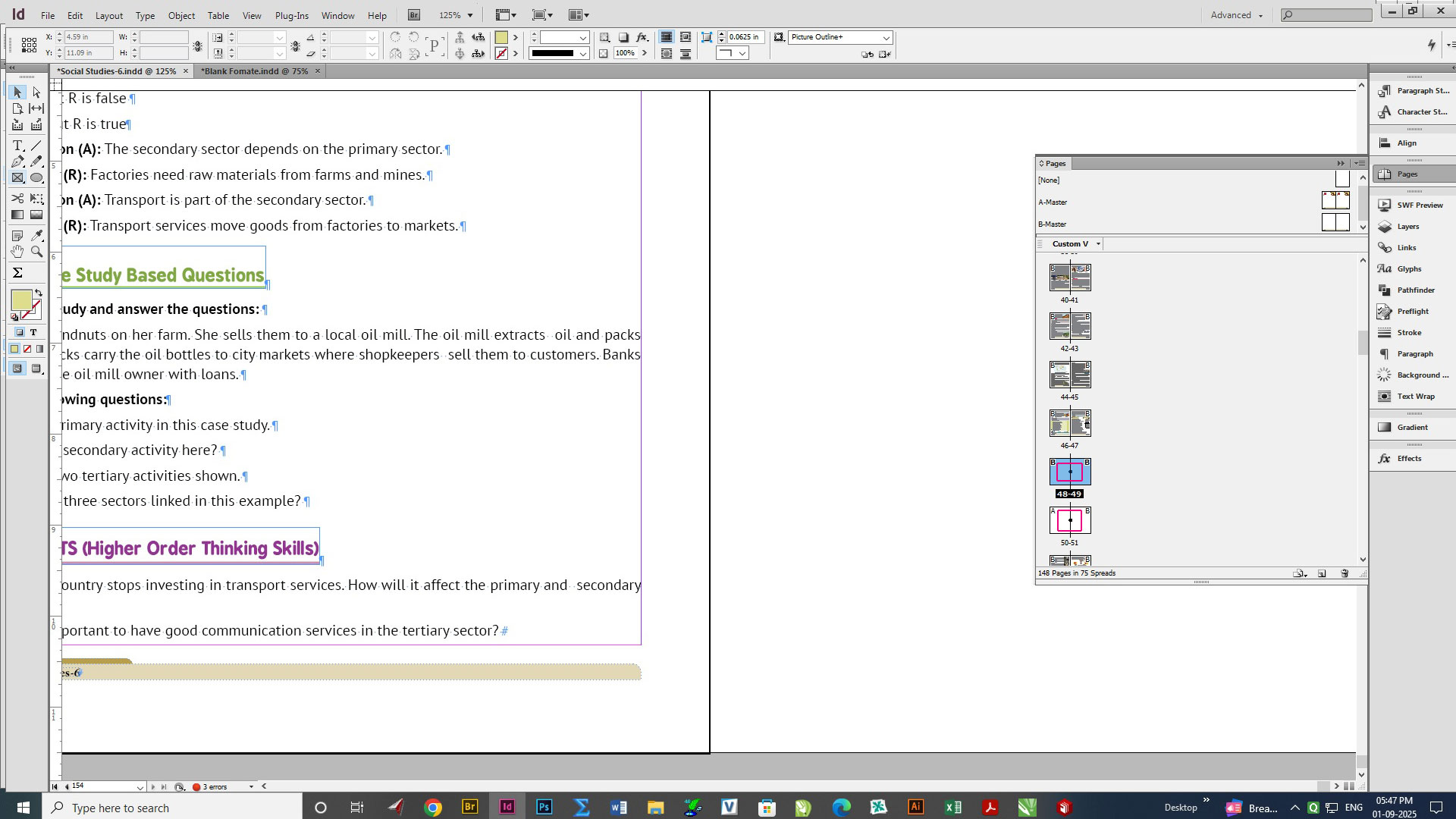
Task: Toggle formatting affects text button
Action: pos(33,332)
